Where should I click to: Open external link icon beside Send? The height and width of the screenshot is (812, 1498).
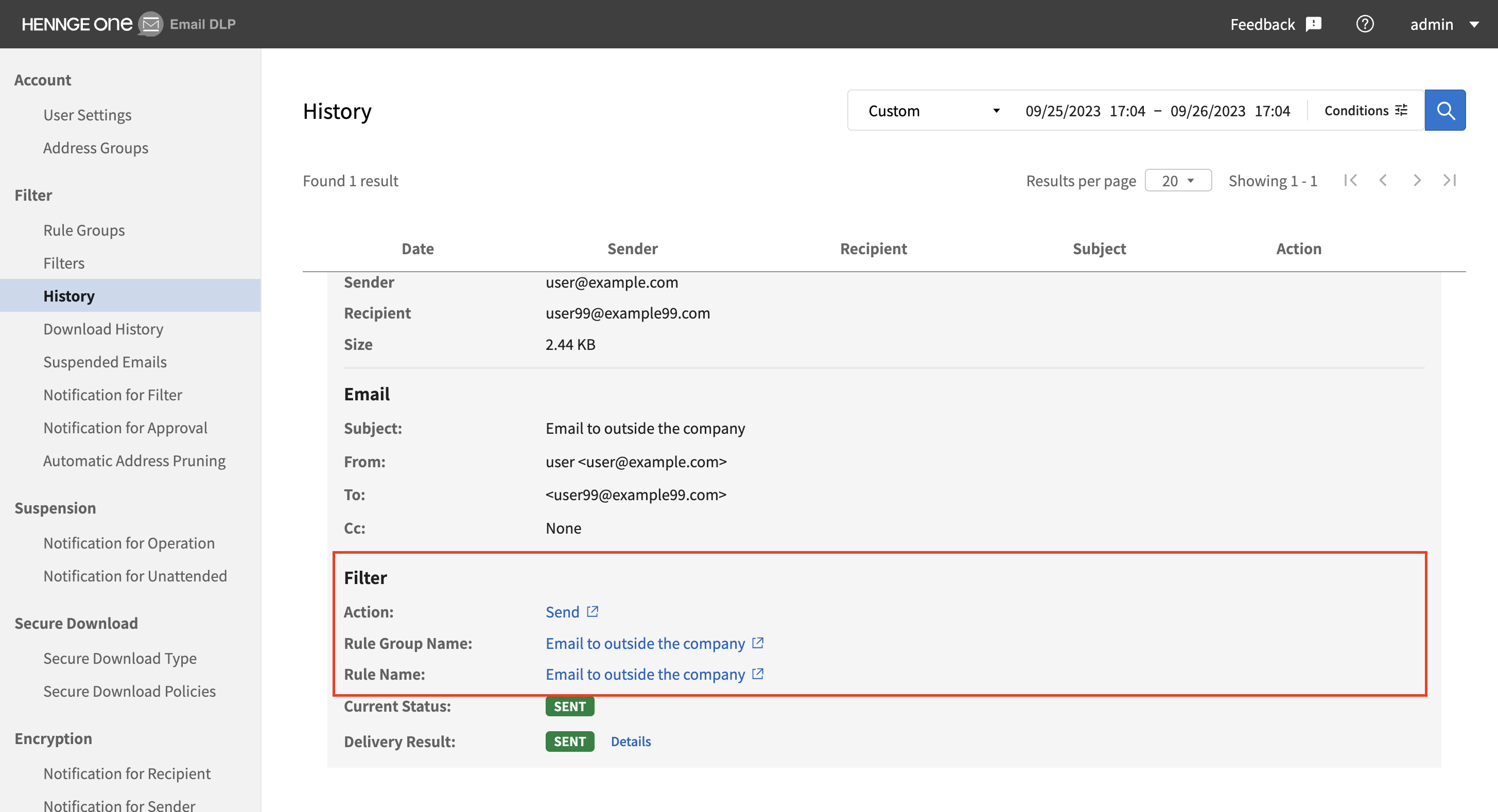[593, 611]
